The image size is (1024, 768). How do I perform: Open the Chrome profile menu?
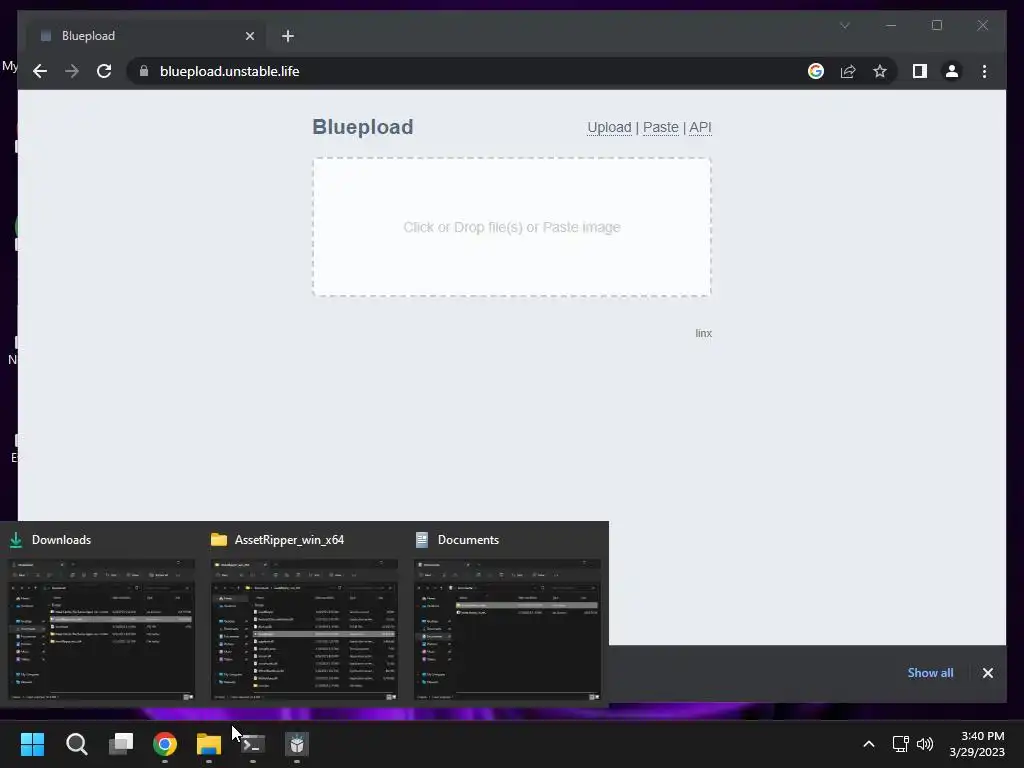click(952, 71)
